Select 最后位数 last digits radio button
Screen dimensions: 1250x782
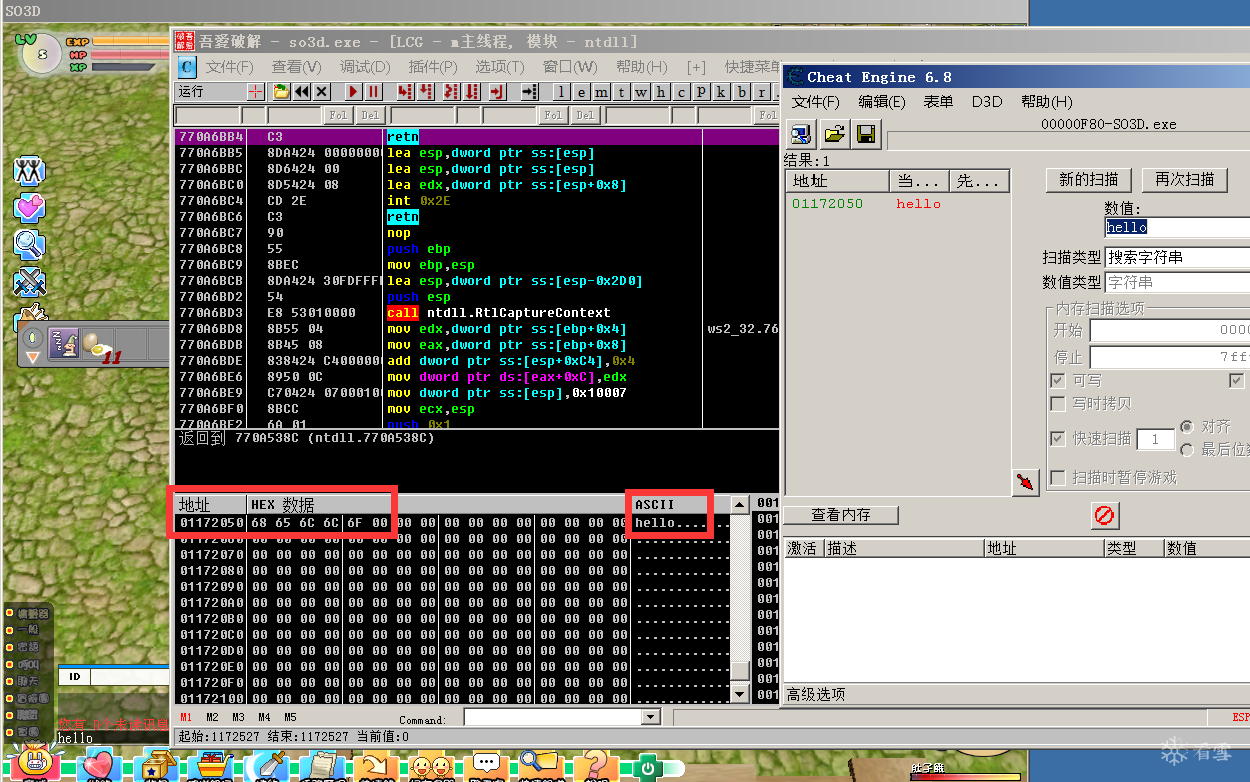coord(1187,450)
